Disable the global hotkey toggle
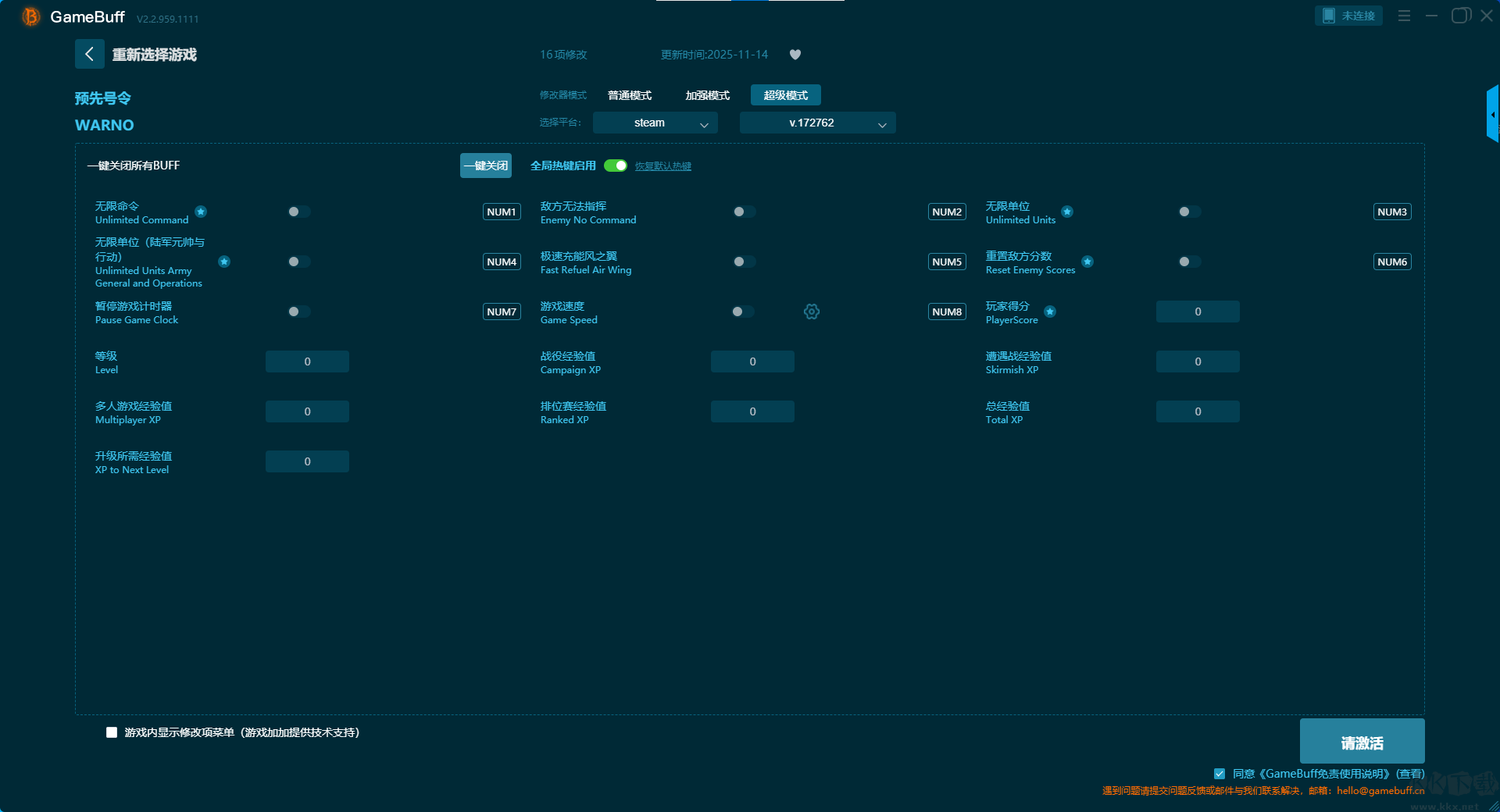 [616, 166]
